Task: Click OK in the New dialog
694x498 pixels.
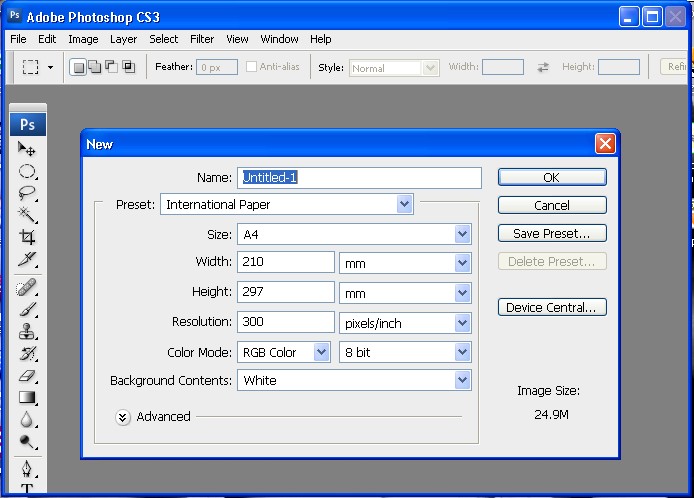Action: coord(552,178)
